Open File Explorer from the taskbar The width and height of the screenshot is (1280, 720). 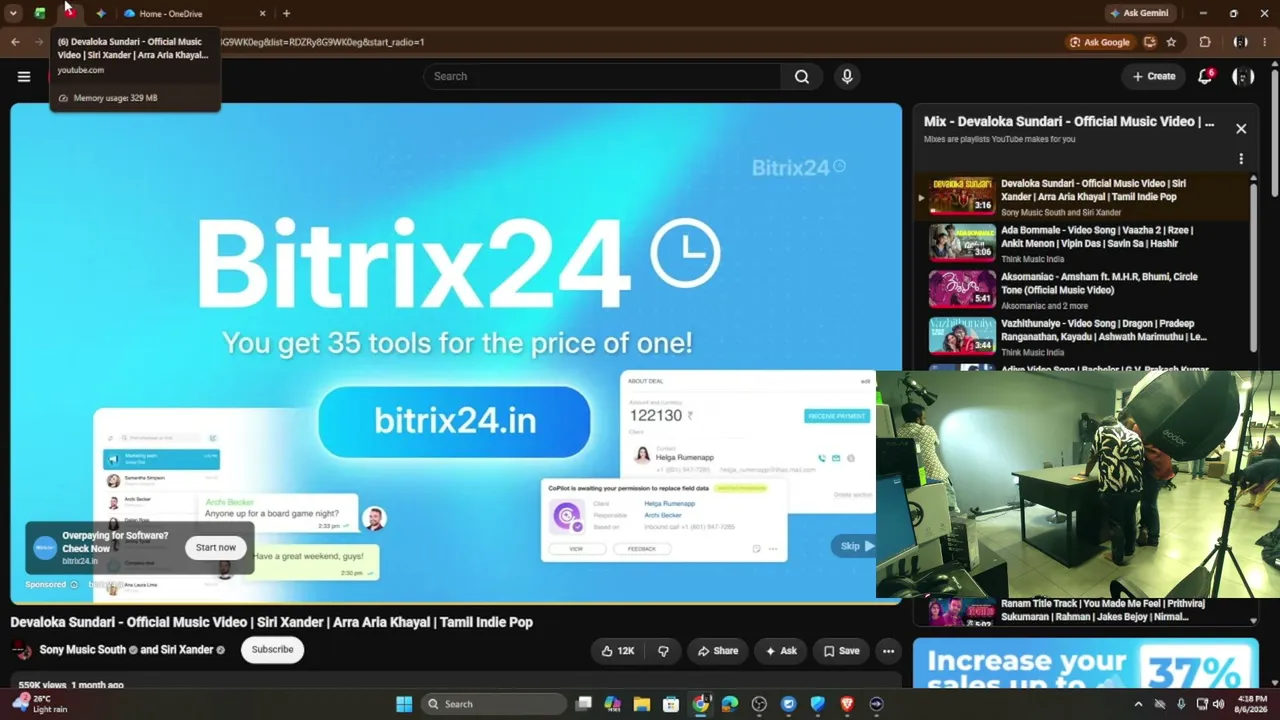[x=642, y=704]
